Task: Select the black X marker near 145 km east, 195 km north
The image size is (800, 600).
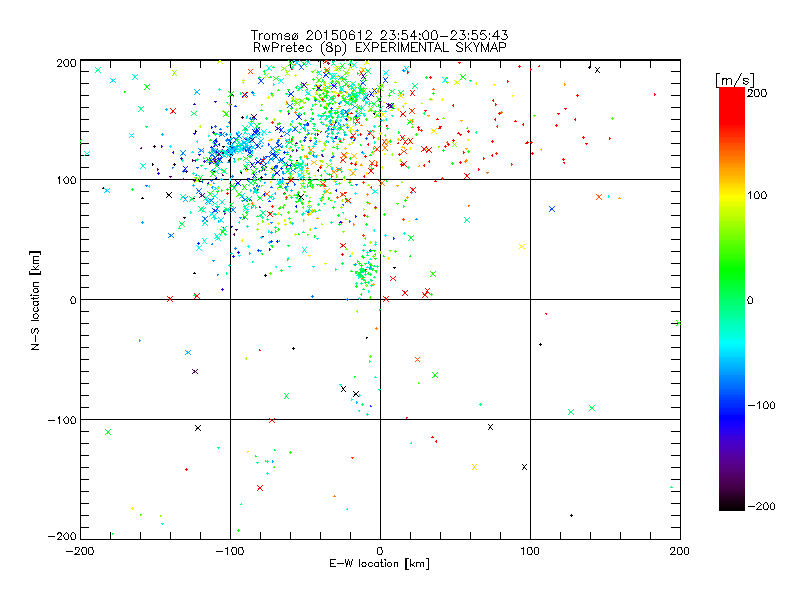Action: (597, 70)
